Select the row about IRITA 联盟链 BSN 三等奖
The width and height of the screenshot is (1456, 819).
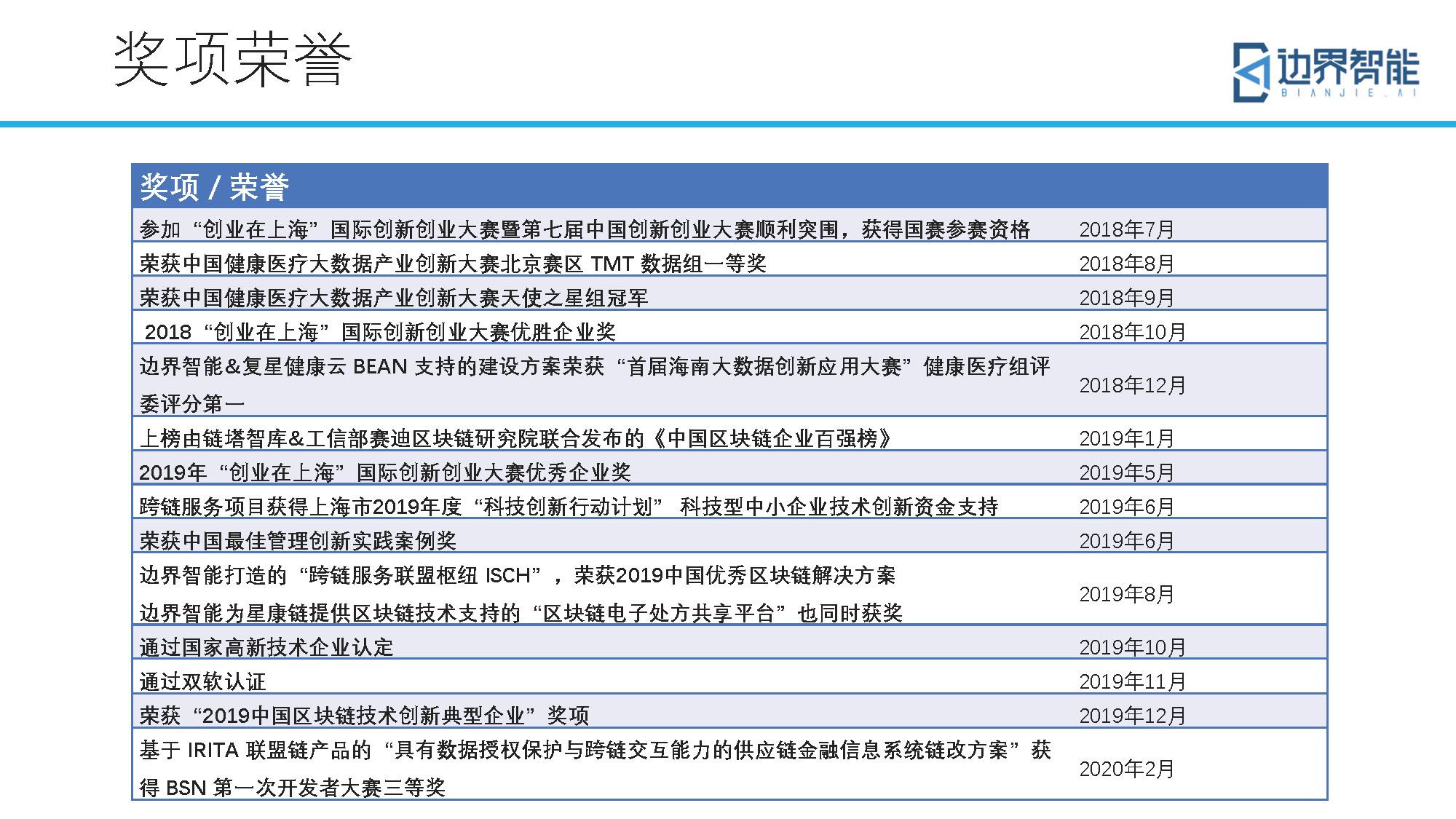pyautogui.click(x=729, y=764)
